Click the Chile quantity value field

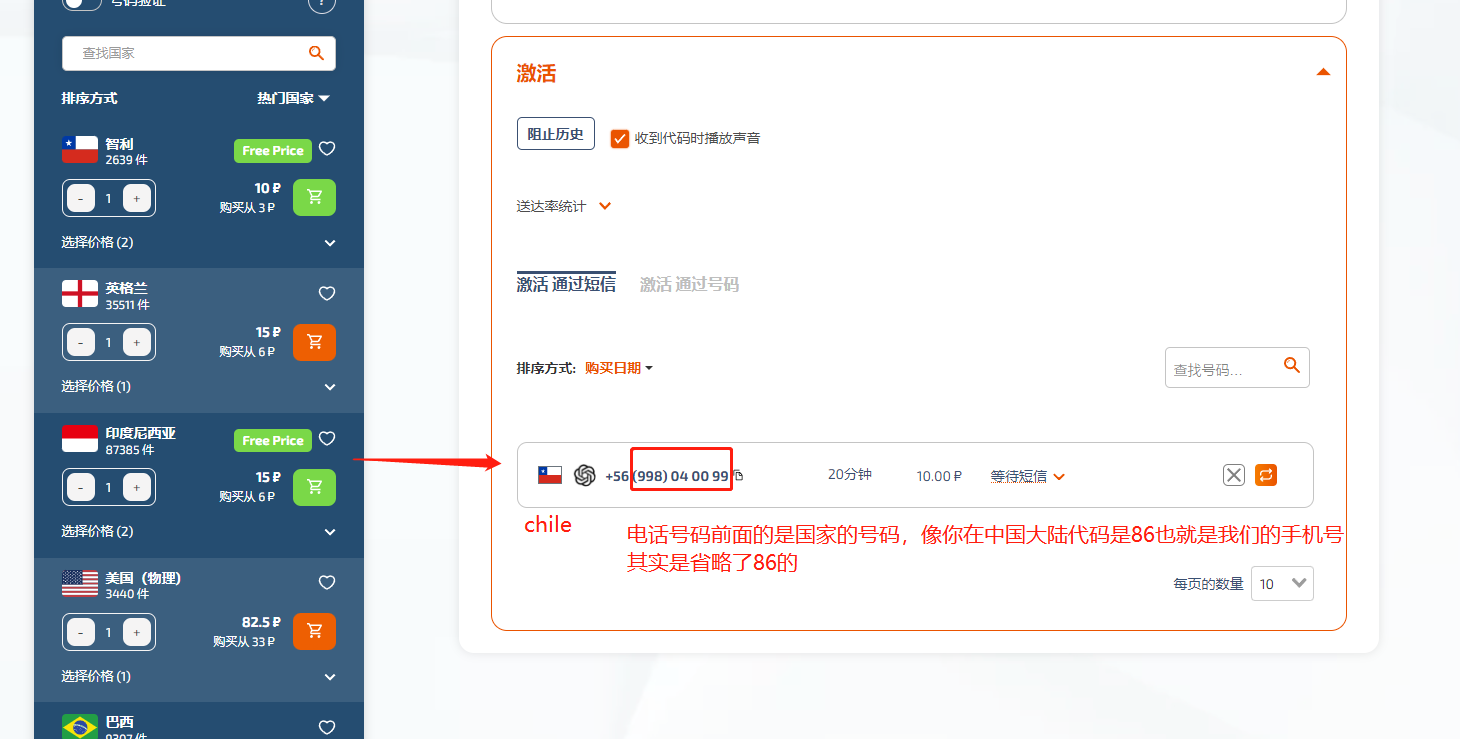pyautogui.click(x=109, y=198)
